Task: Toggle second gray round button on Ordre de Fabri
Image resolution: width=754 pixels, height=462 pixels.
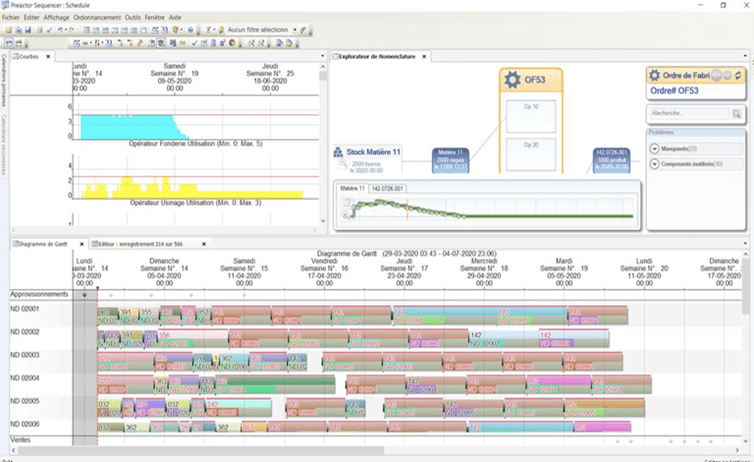Action: (x=727, y=75)
